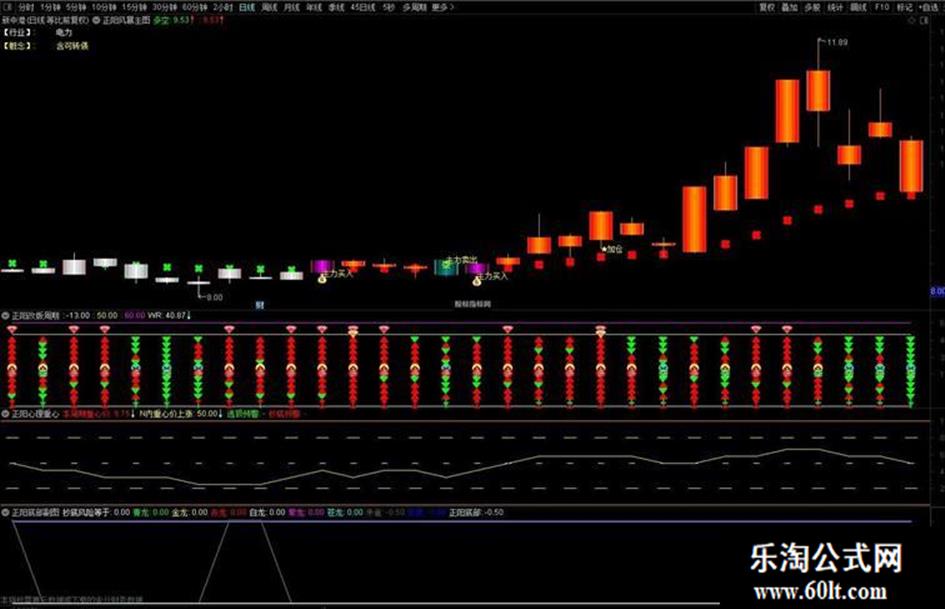
Task: Open the 统计 statistics button
Action: (x=835, y=7)
